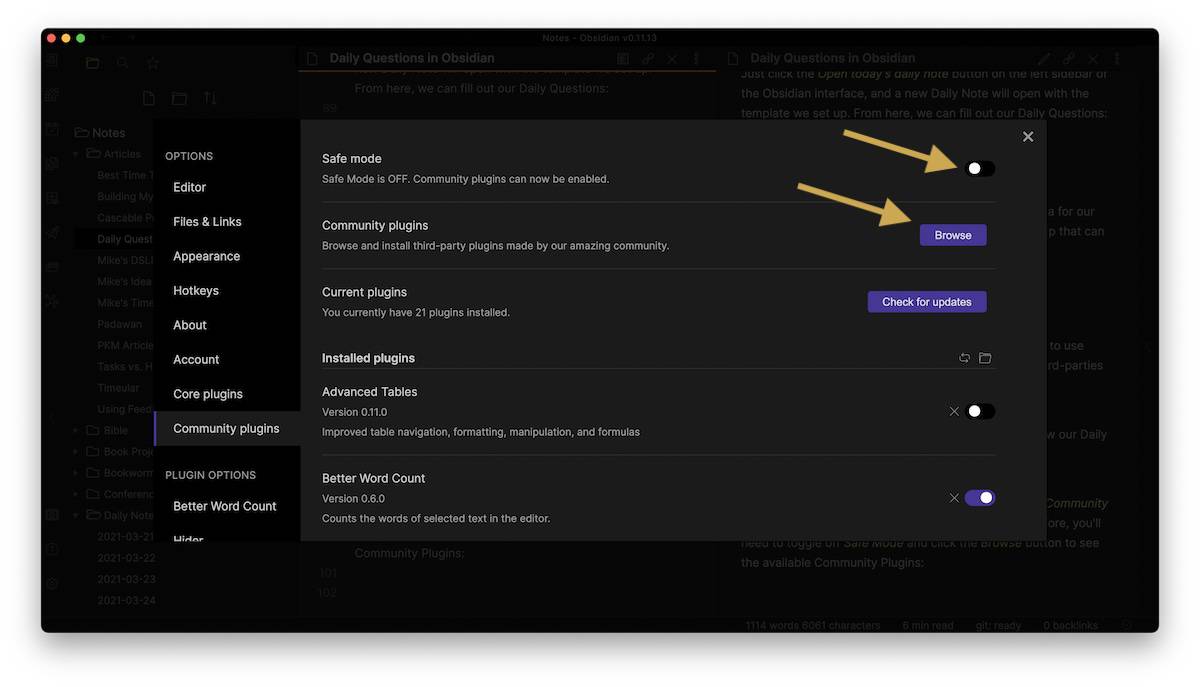Viewport: 1200px width, 687px height.
Task: Browse community plugins
Action: click(953, 235)
